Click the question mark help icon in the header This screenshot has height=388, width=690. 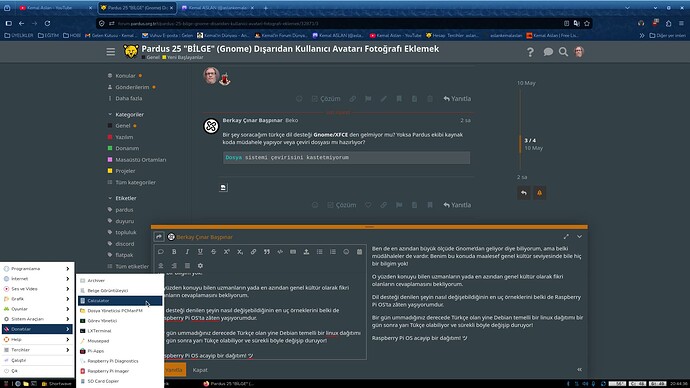pyautogui.click(x=530, y=52)
